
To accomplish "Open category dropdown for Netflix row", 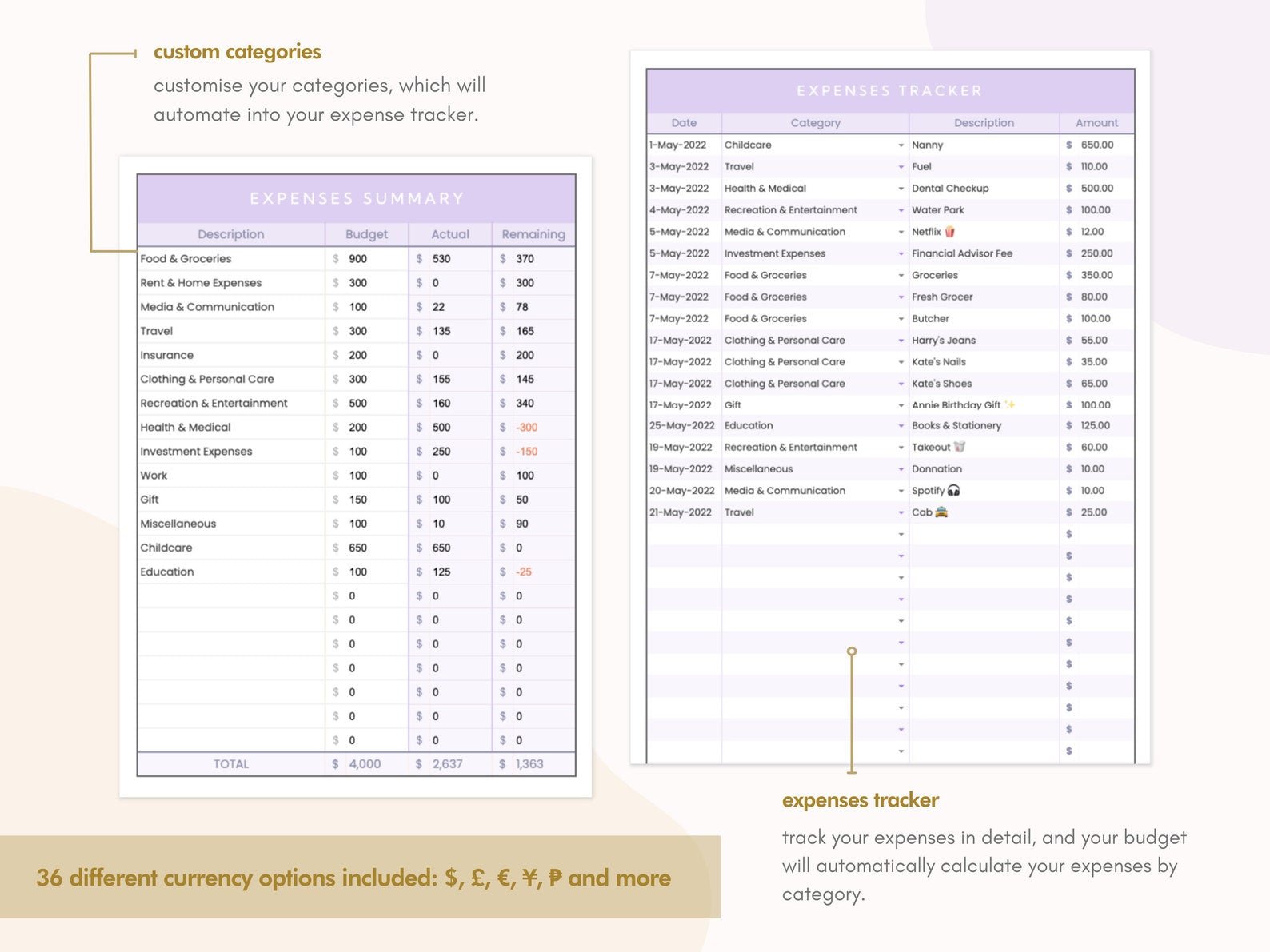I will coord(901,232).
